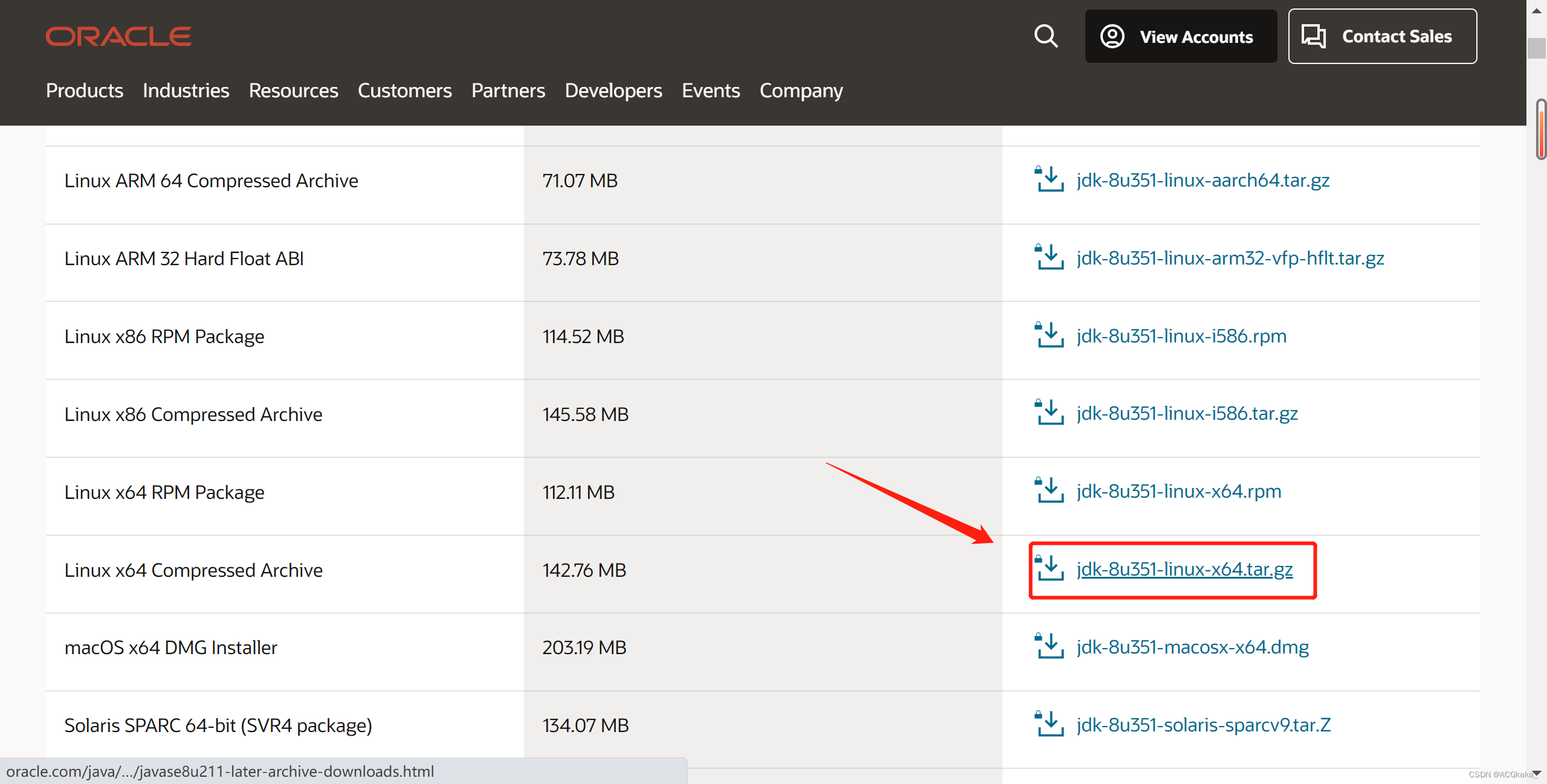This screenshot has height=784, width=1547.
Task: Open the Industries menu
Action: (186, 91)
